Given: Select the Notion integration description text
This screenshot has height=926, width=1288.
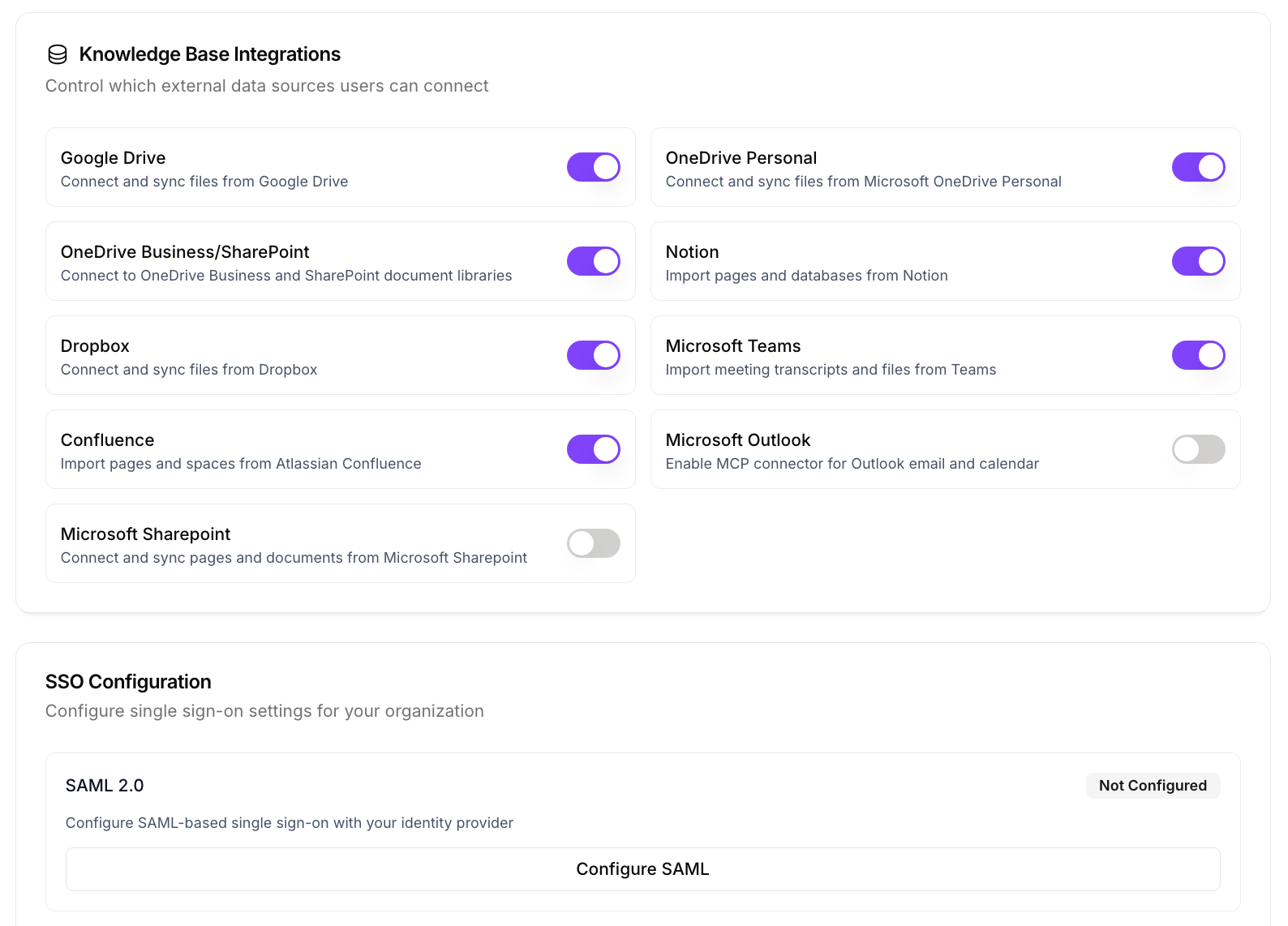Looking at the screenshot, I should point(806,276).
